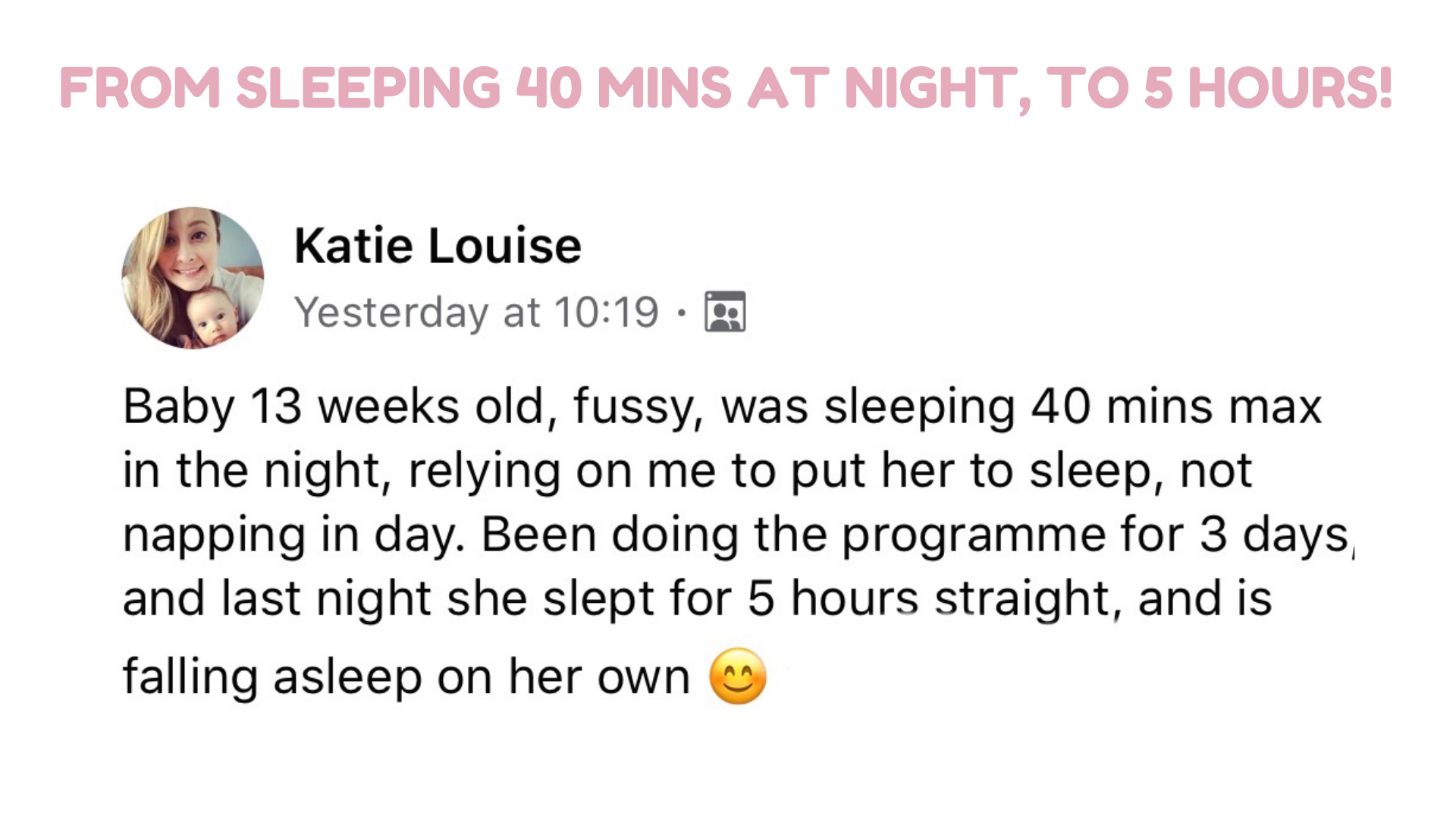Click the dot separator after the timestamp
1456x819 pixels.
click(682, 312)
